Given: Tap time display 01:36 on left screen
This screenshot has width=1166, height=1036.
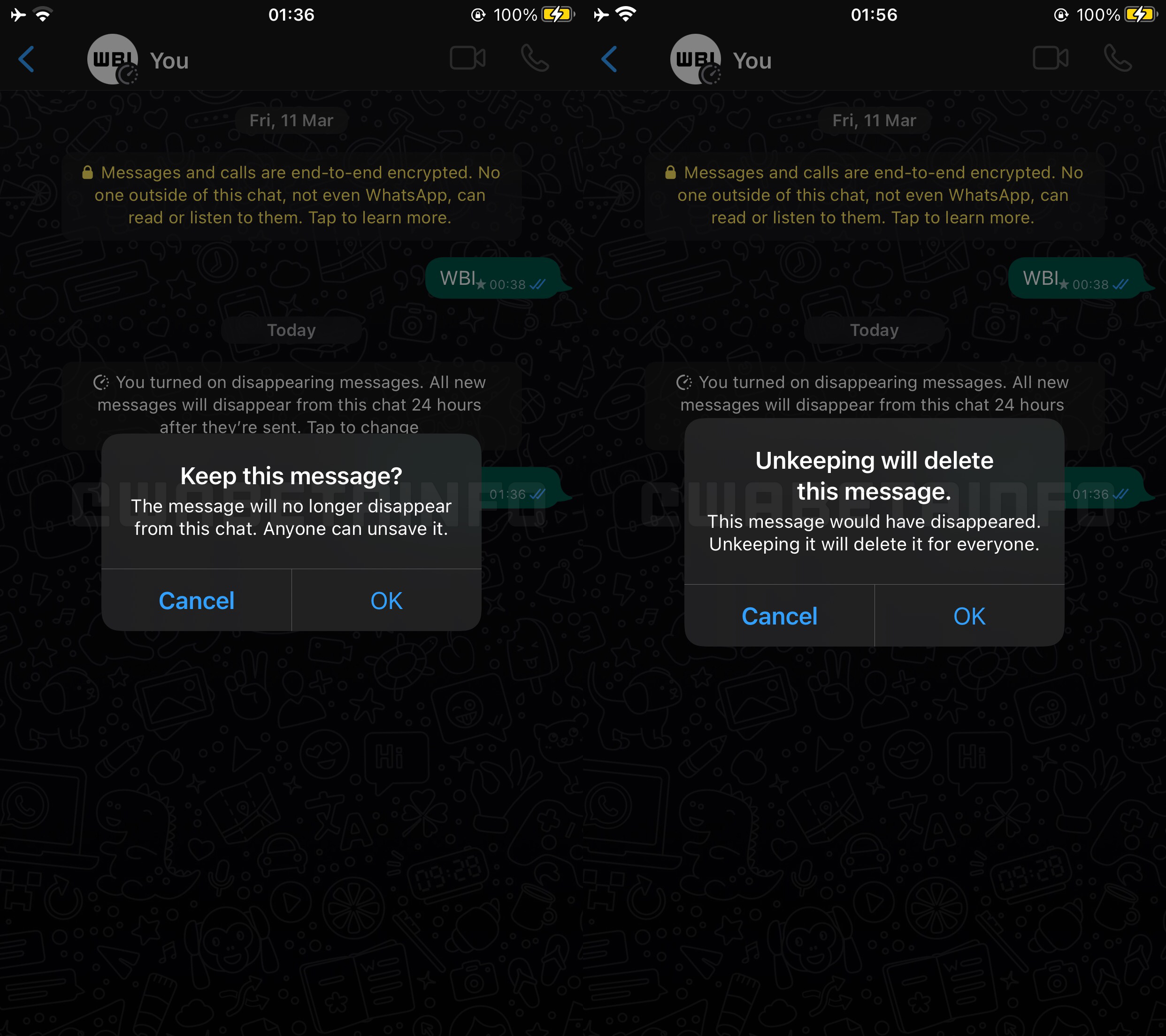Looking at the screenshot, I should (x=292, y=14).
